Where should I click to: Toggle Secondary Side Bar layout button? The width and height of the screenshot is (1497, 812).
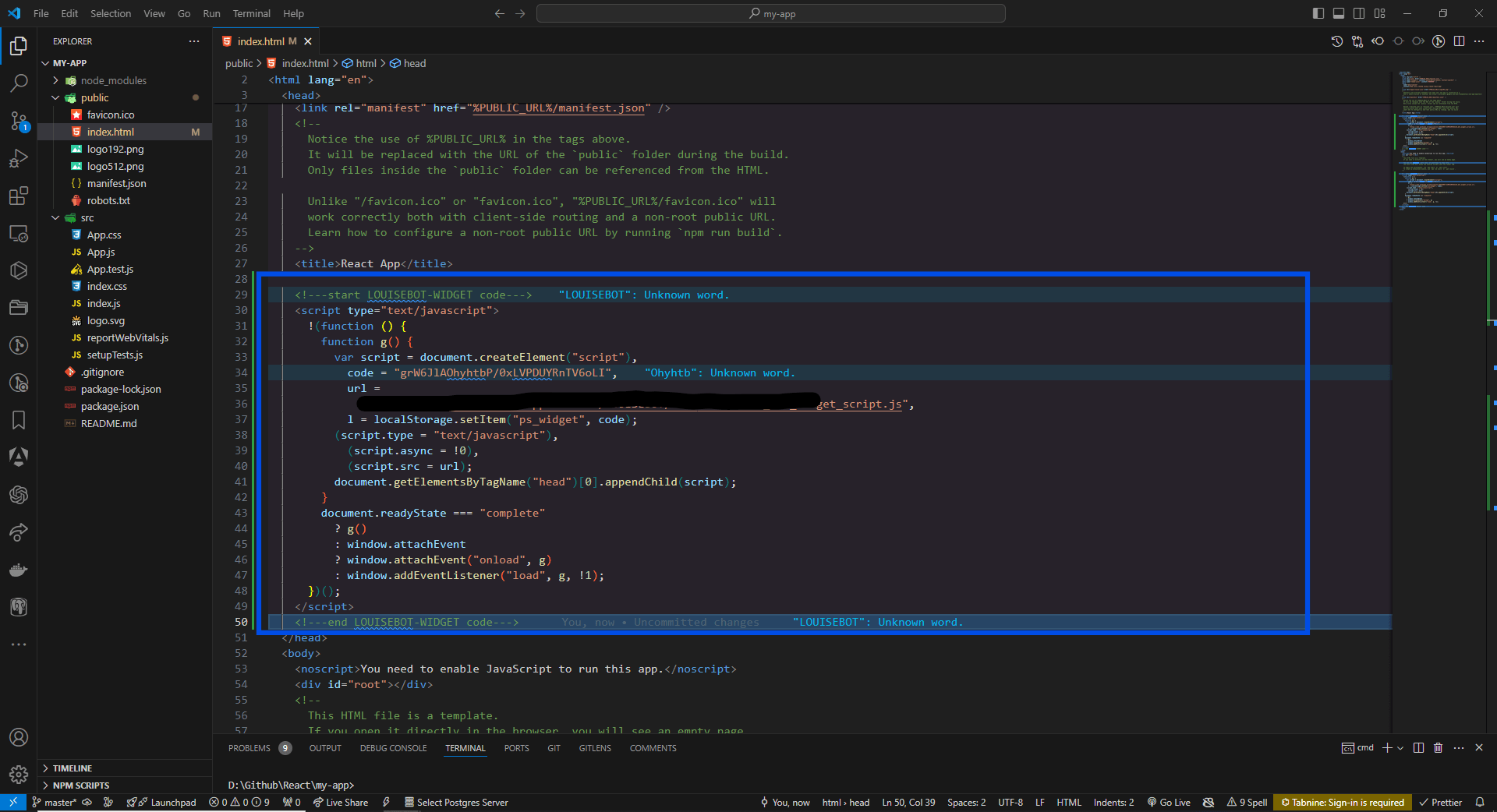(x=1359, y=13)
